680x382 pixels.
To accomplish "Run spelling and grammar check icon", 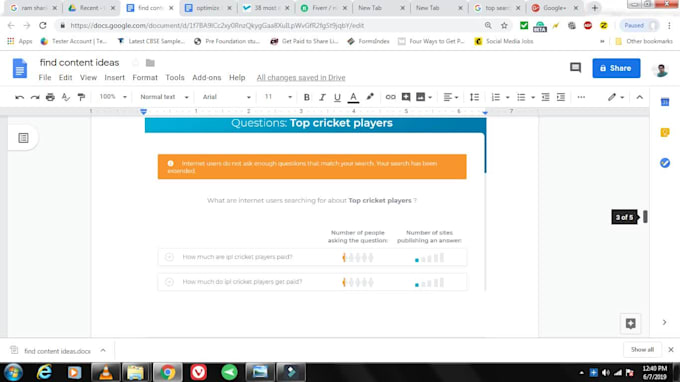I will click(65, 97).
